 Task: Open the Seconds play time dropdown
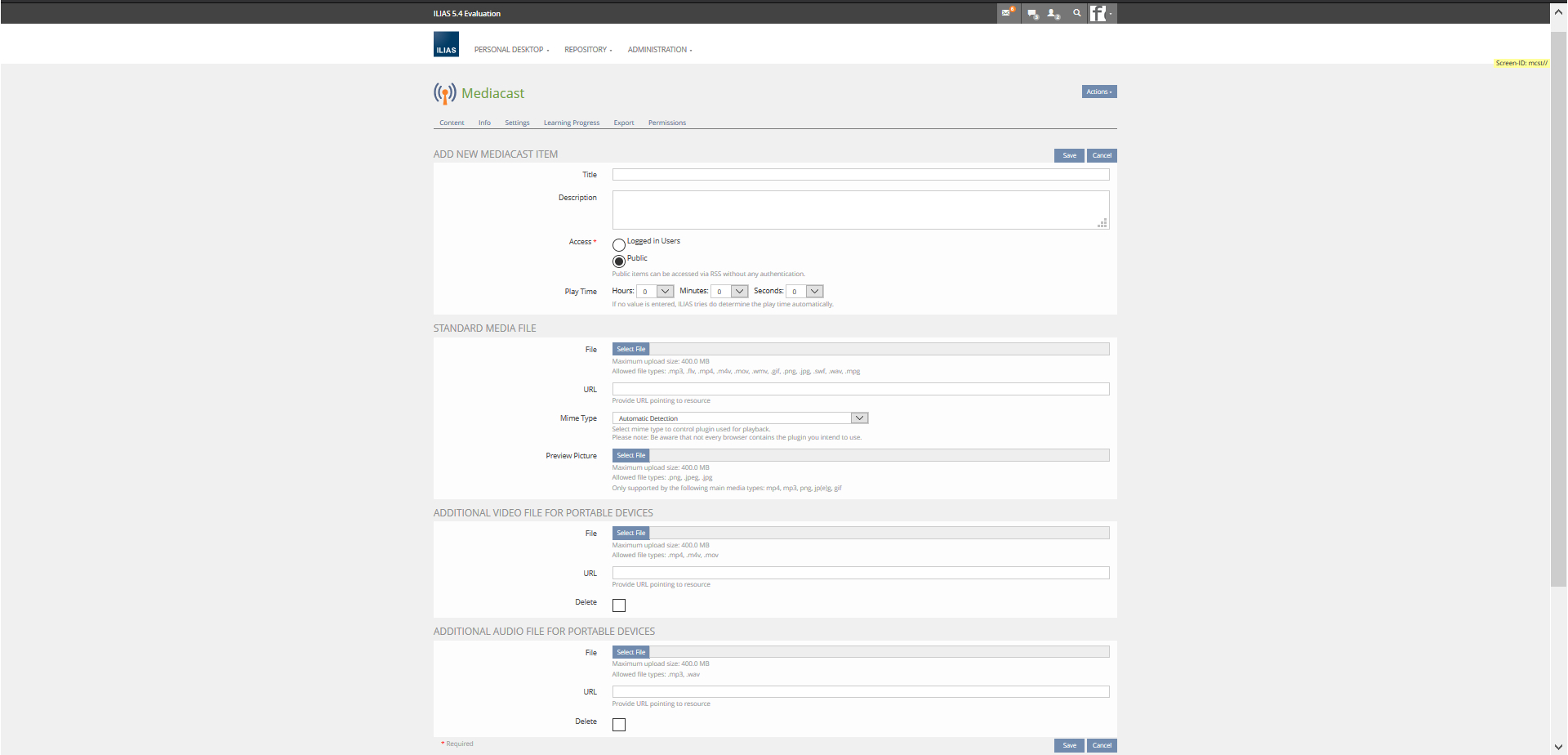[804, 292]
